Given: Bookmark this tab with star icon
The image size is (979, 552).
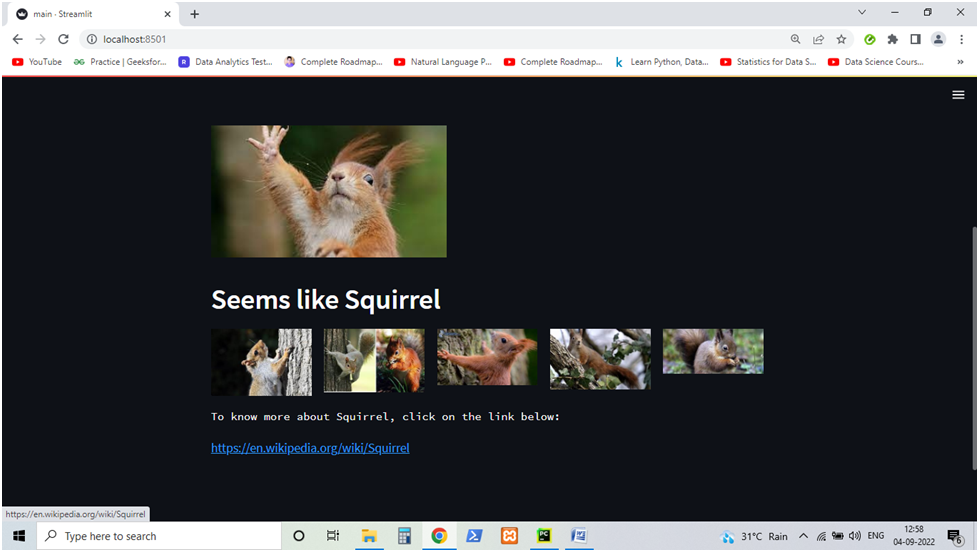Looking at the screenshot, I should (x=841, y=39).
